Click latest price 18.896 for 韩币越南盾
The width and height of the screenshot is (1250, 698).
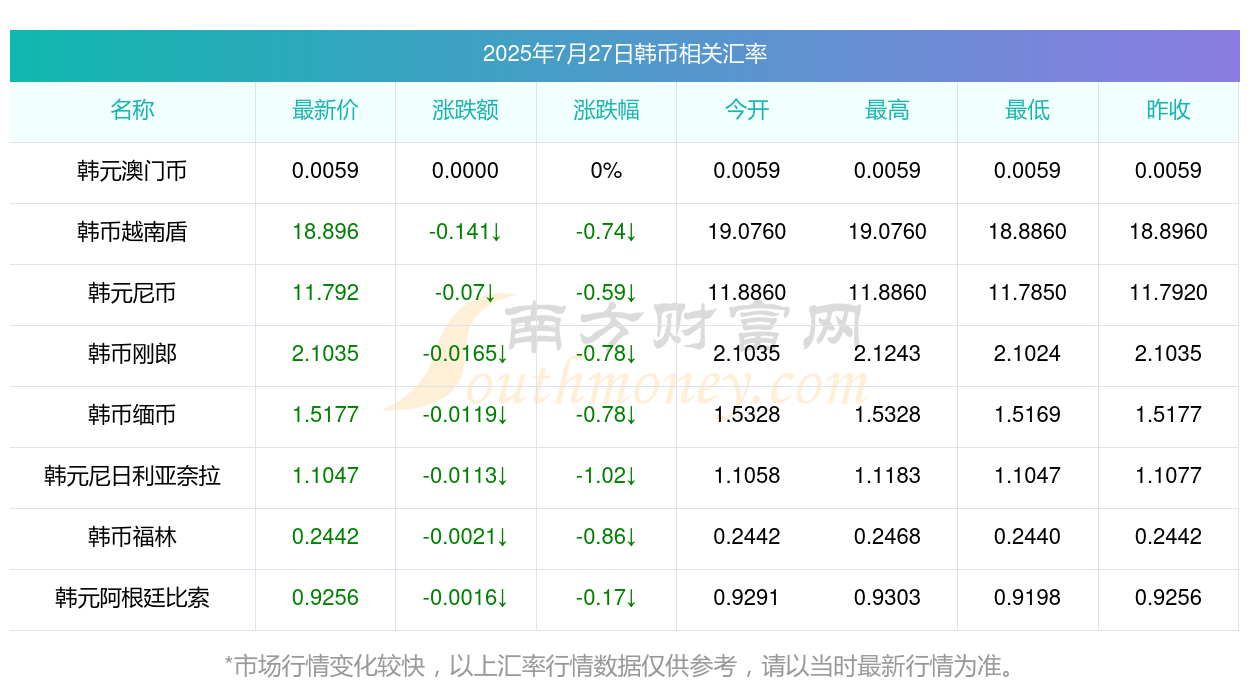click(x=325, y=232)
